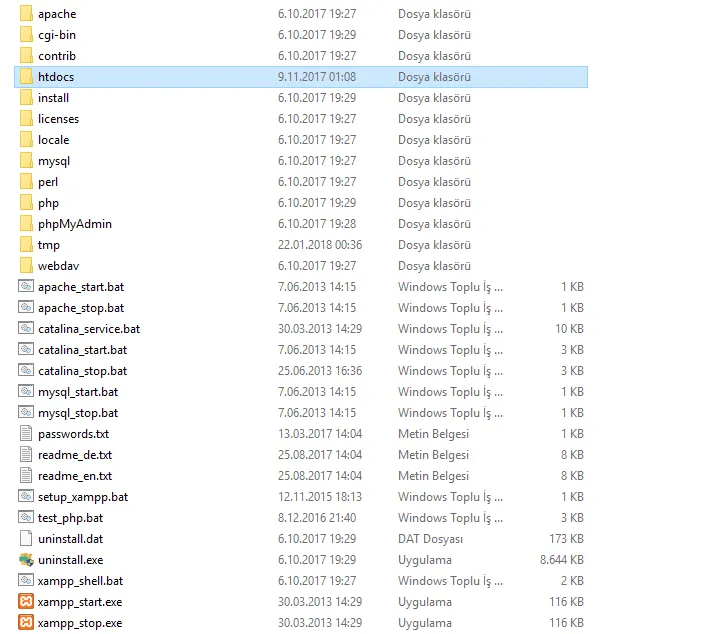Click date 12.11.2015 18:13 for setup_xampp.bat
The image size is (710, 634).
(x=320, y=497)
